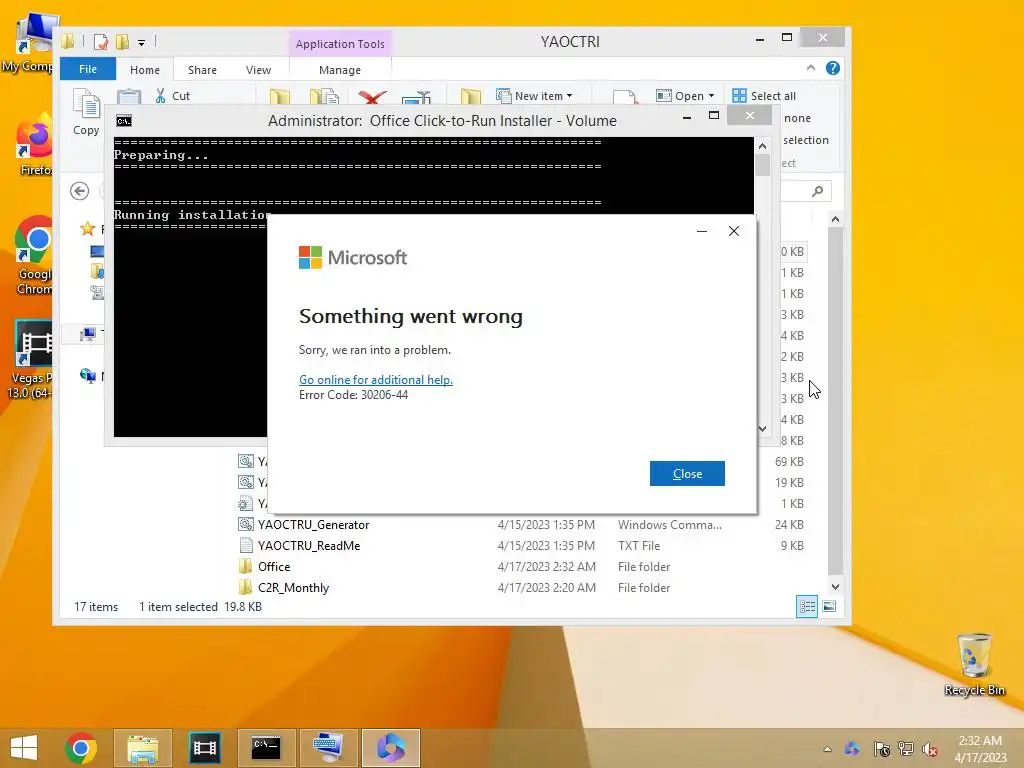Click the Cut command in the ribbon
The image size is (1024, 768).
(x=173, y=96)
